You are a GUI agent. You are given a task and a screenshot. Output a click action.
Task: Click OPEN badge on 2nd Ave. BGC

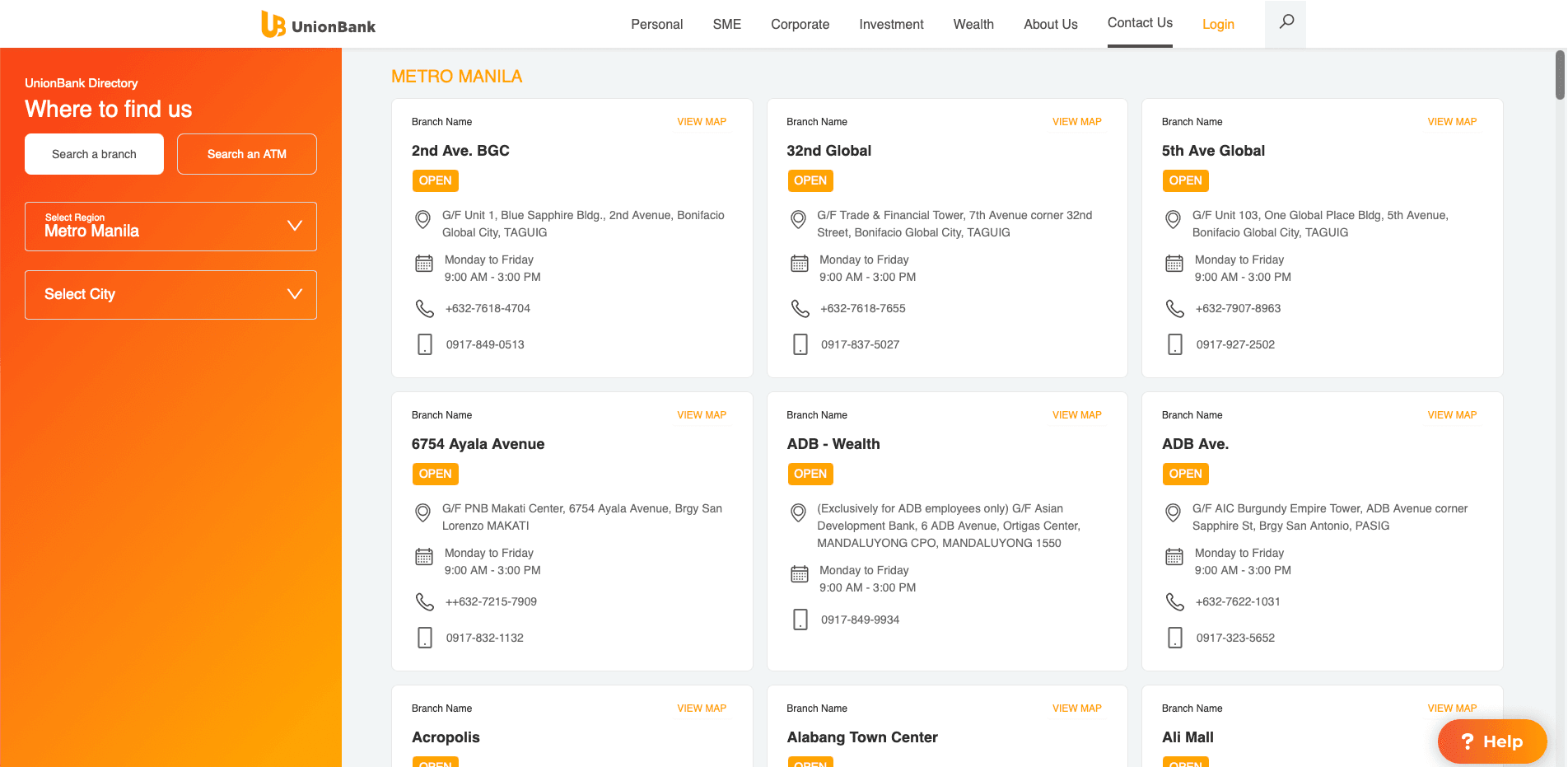click(435, 180)
